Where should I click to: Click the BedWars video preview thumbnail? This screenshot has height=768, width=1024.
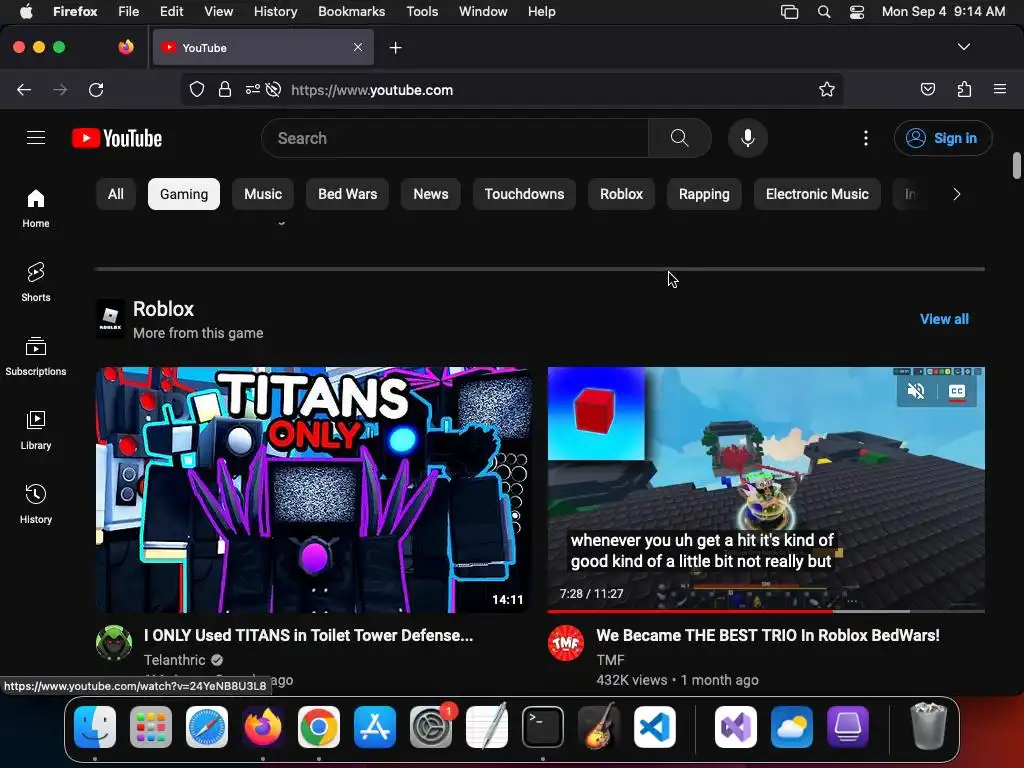[x=766, y=490]
